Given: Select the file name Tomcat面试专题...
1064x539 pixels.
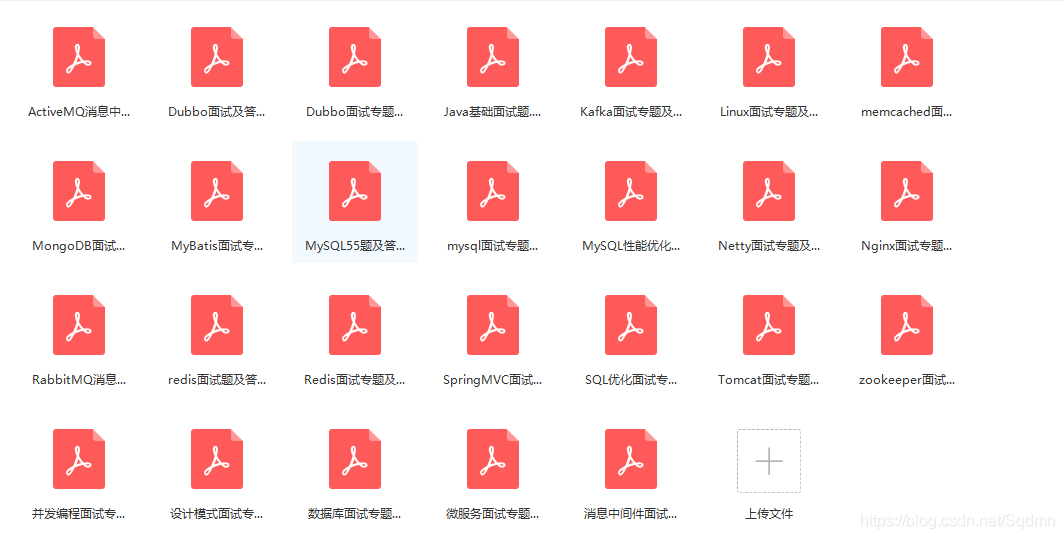Looking at the screenshot, I should tap(769, 380).
